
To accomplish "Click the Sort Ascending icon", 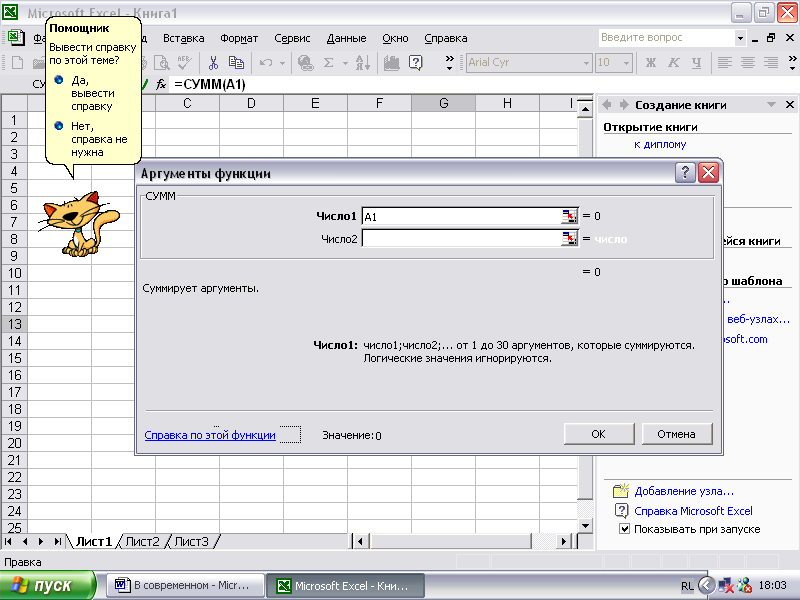I will pos(363,63).
